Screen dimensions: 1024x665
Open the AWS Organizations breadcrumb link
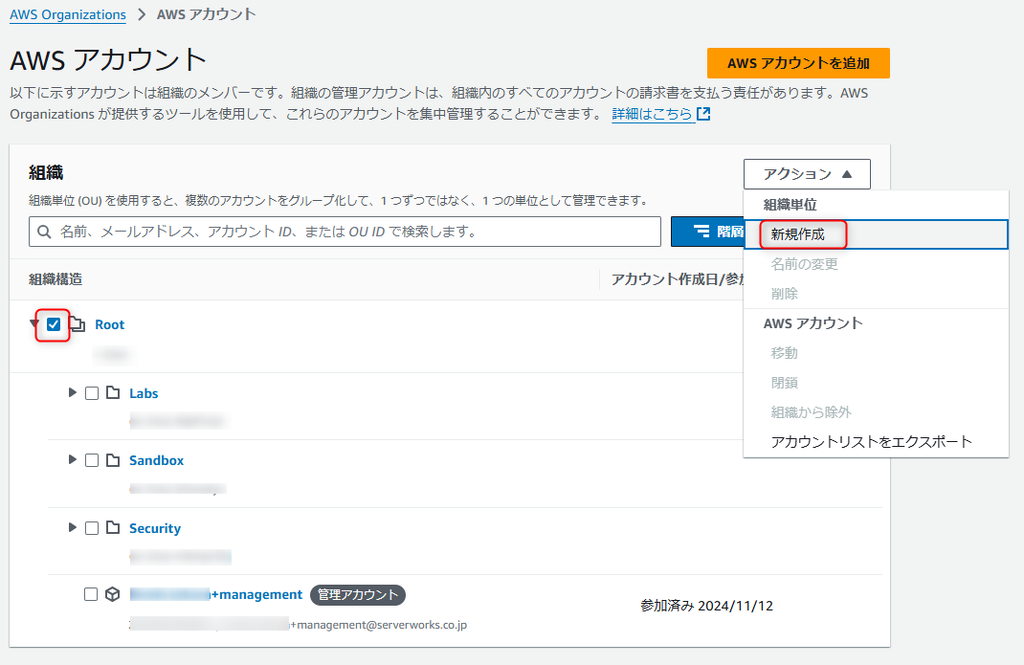(x=68, y=14)
